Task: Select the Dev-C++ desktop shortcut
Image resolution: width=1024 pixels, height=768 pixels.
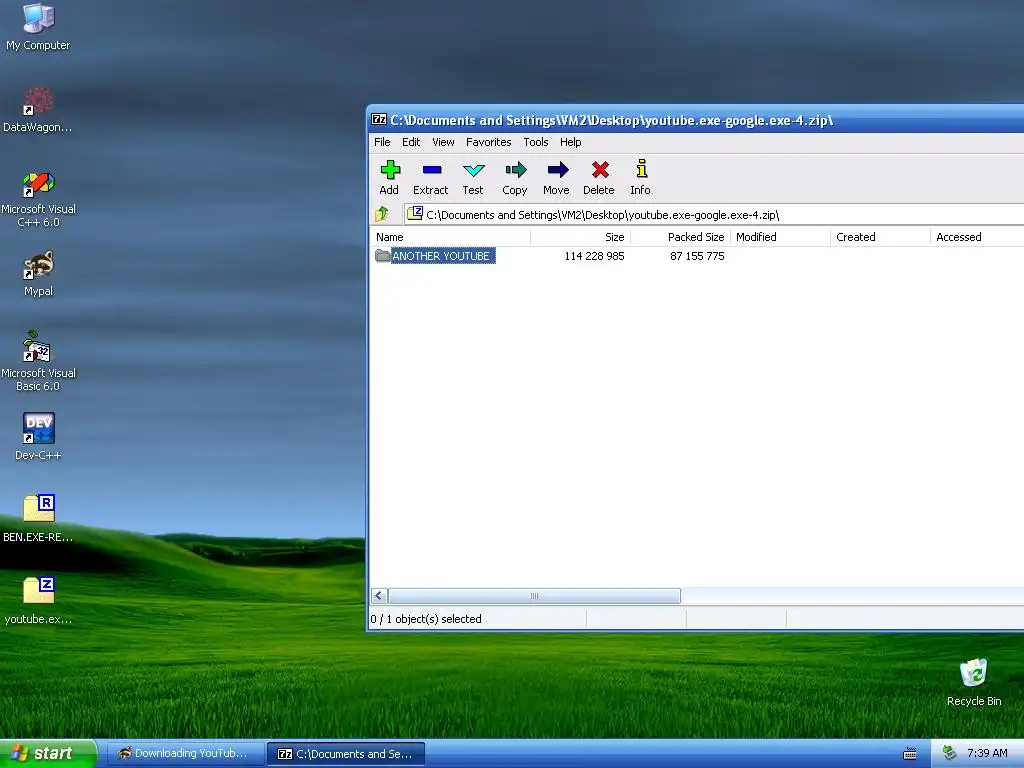Action: 38,437
